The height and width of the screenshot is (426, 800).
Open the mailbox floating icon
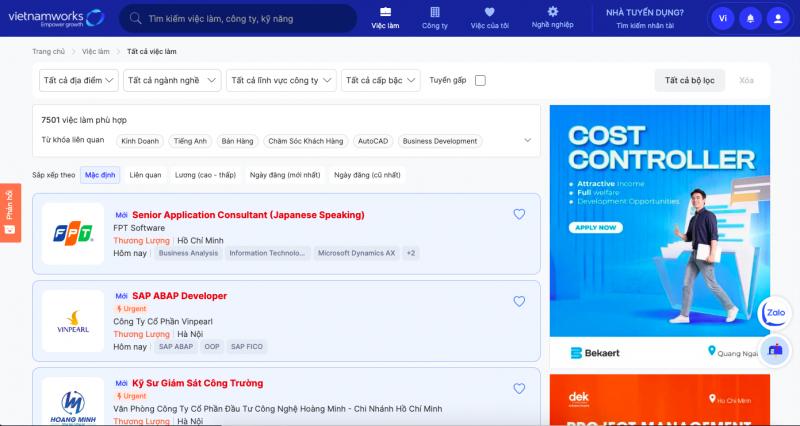click(x=775, y=350)
